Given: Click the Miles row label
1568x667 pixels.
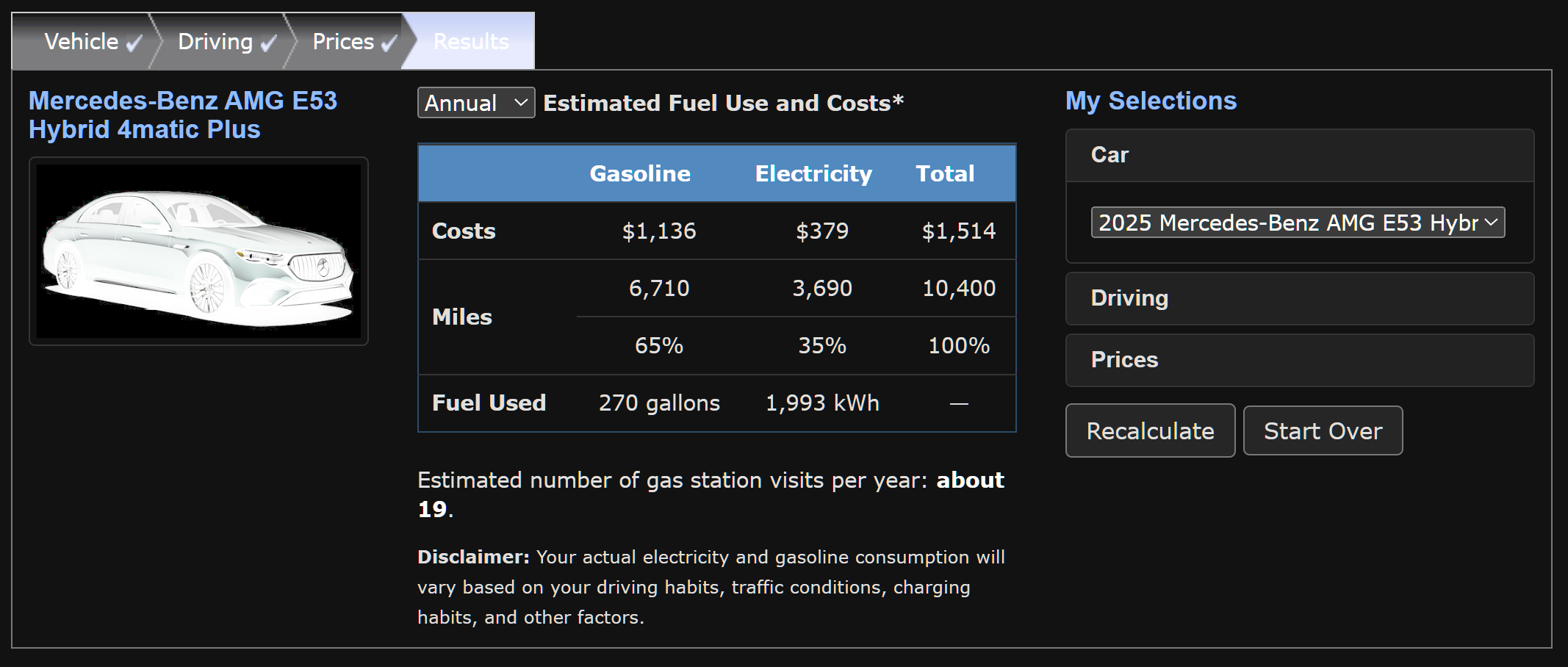Looking at the screenshot, I should pyautogui.click(x=462, y=317).
